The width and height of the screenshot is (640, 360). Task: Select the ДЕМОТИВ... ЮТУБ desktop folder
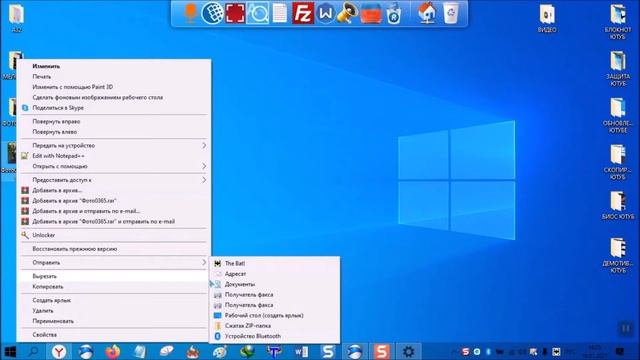(x=618, y=256)
